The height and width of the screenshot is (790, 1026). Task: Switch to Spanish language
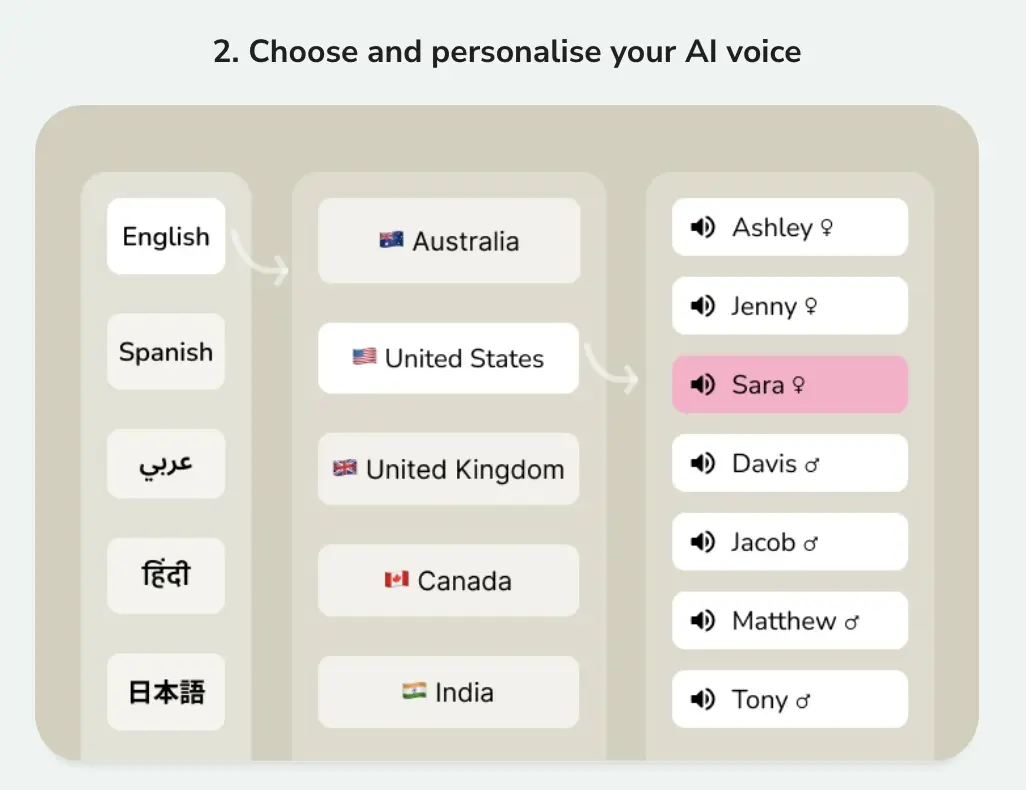[x=166, y=352]
